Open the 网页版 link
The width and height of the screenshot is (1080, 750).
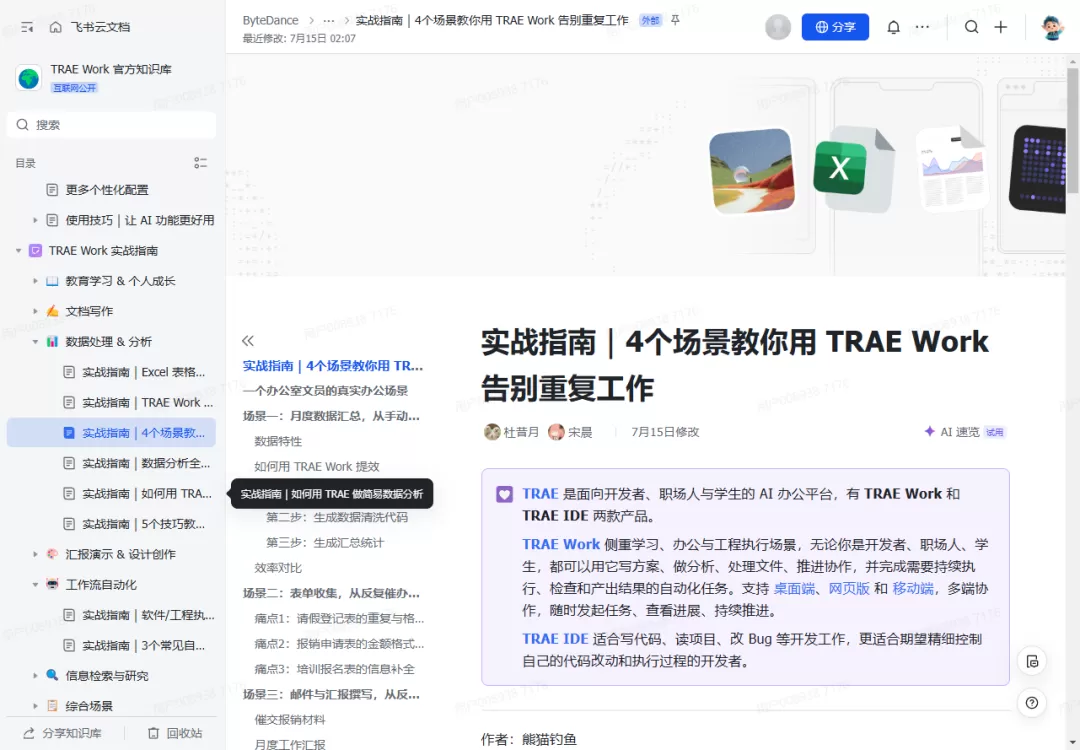tap(849, 588)
